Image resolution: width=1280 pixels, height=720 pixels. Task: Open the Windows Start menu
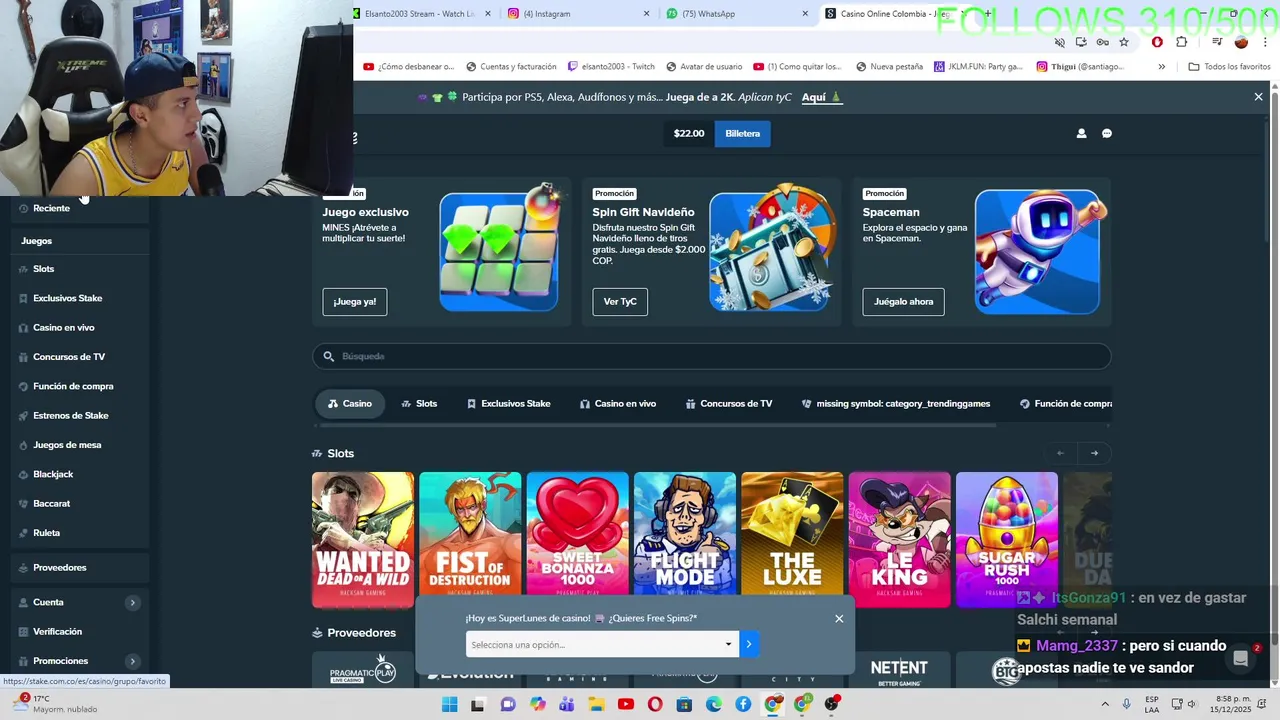[x=449, y=705]
